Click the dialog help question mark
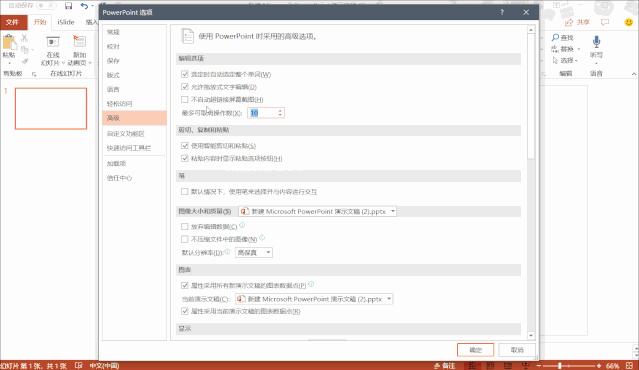 click(502, 12)
